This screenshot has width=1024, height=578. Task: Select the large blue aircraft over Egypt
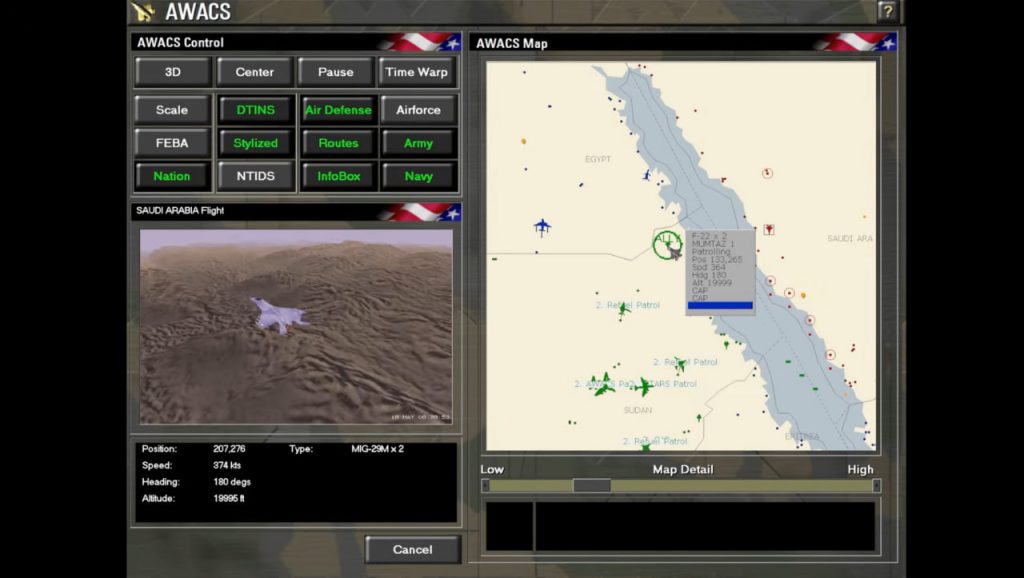[542, 227]
